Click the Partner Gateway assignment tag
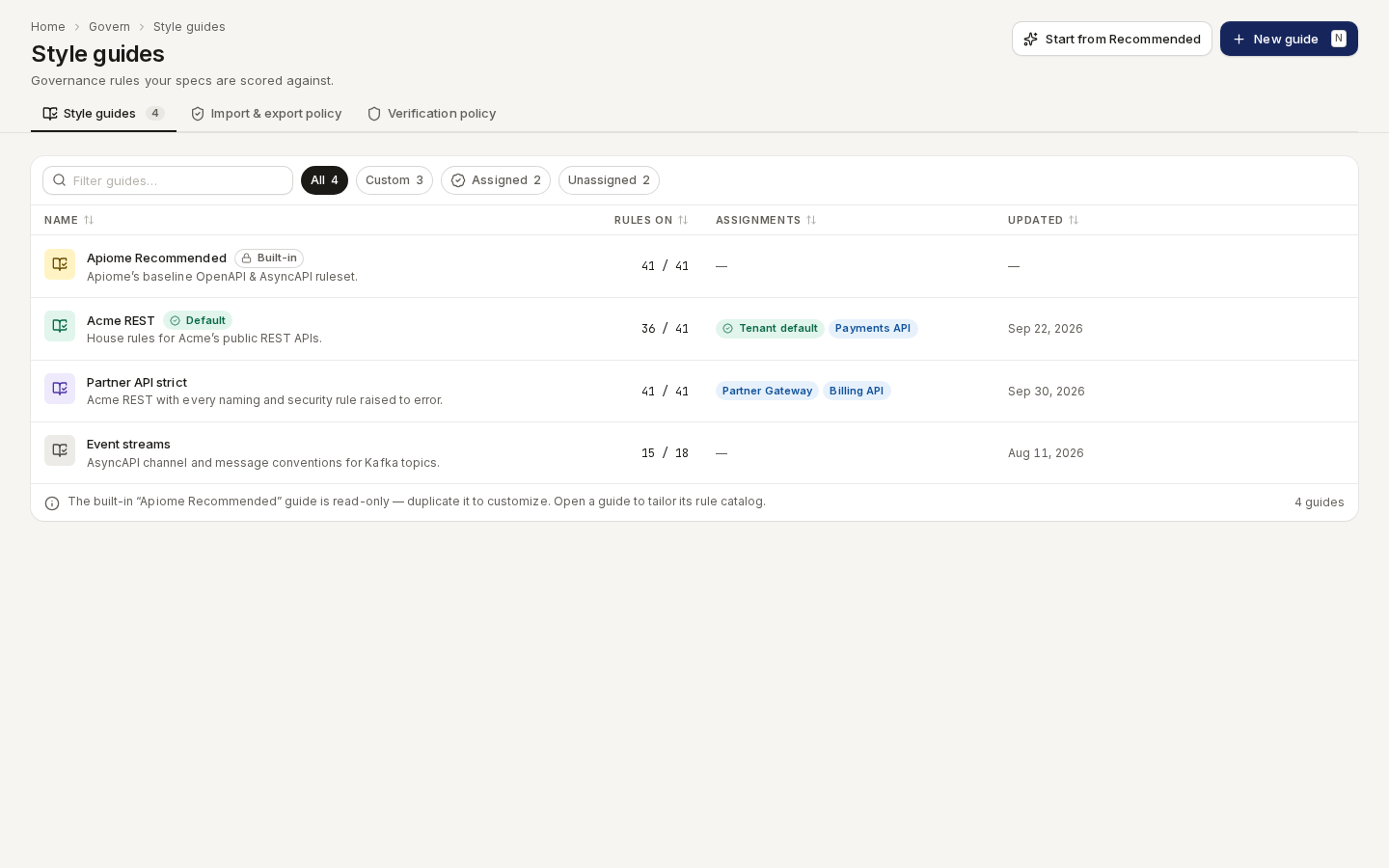This screenshot has height=868, width=1389. (x=767, y=391)
